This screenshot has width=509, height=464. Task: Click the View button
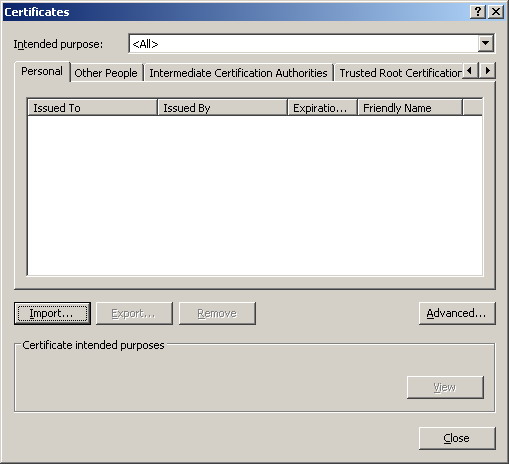[445, 387]
